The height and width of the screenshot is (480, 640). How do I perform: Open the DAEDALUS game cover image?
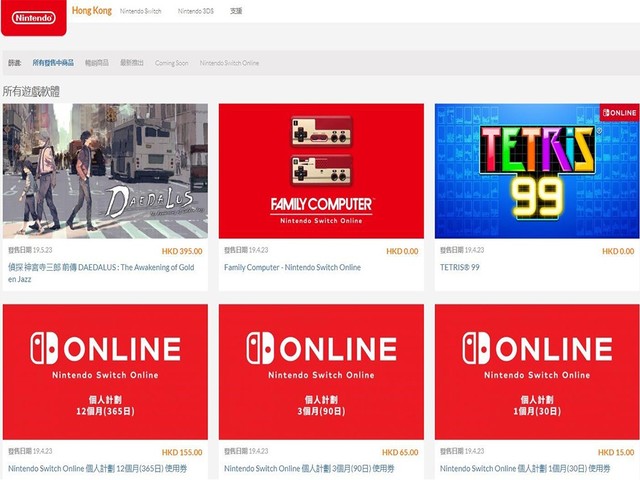(105, 171)
